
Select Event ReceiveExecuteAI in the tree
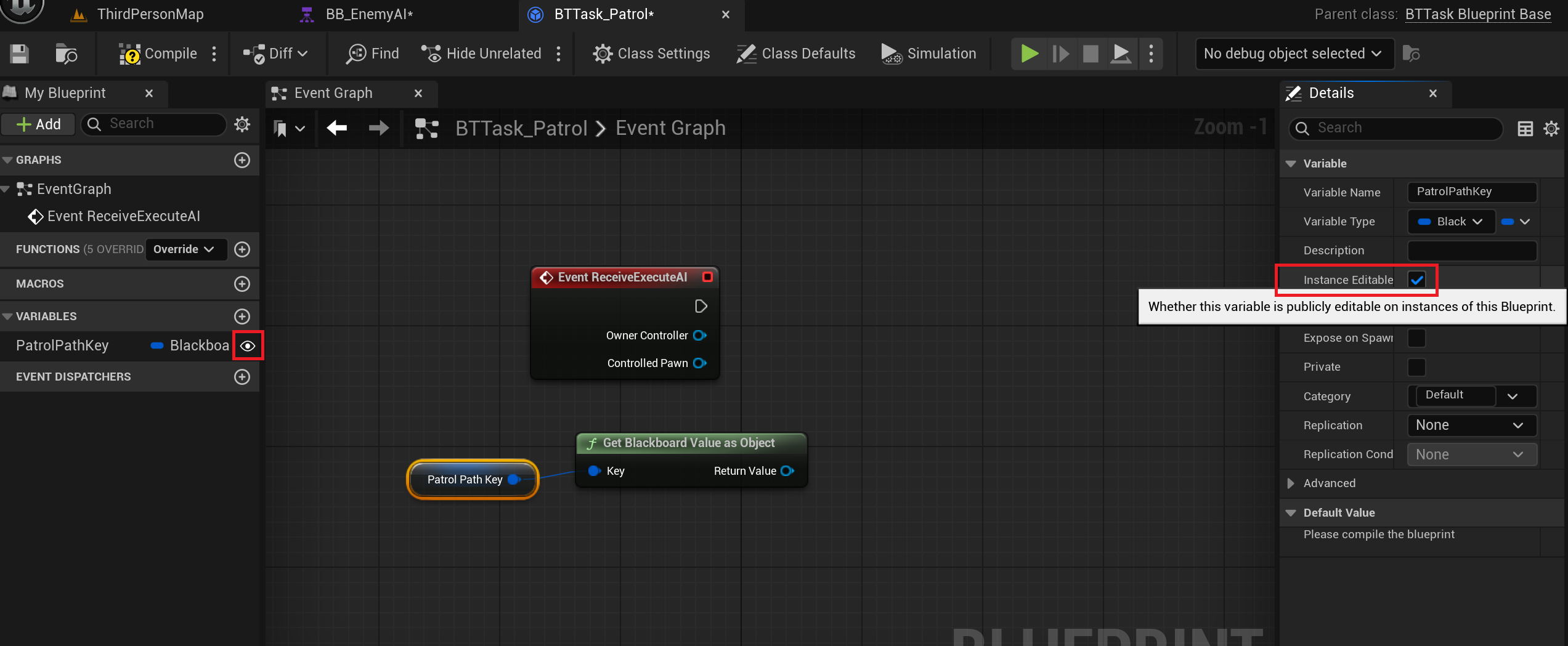click(x=123, y=216)
